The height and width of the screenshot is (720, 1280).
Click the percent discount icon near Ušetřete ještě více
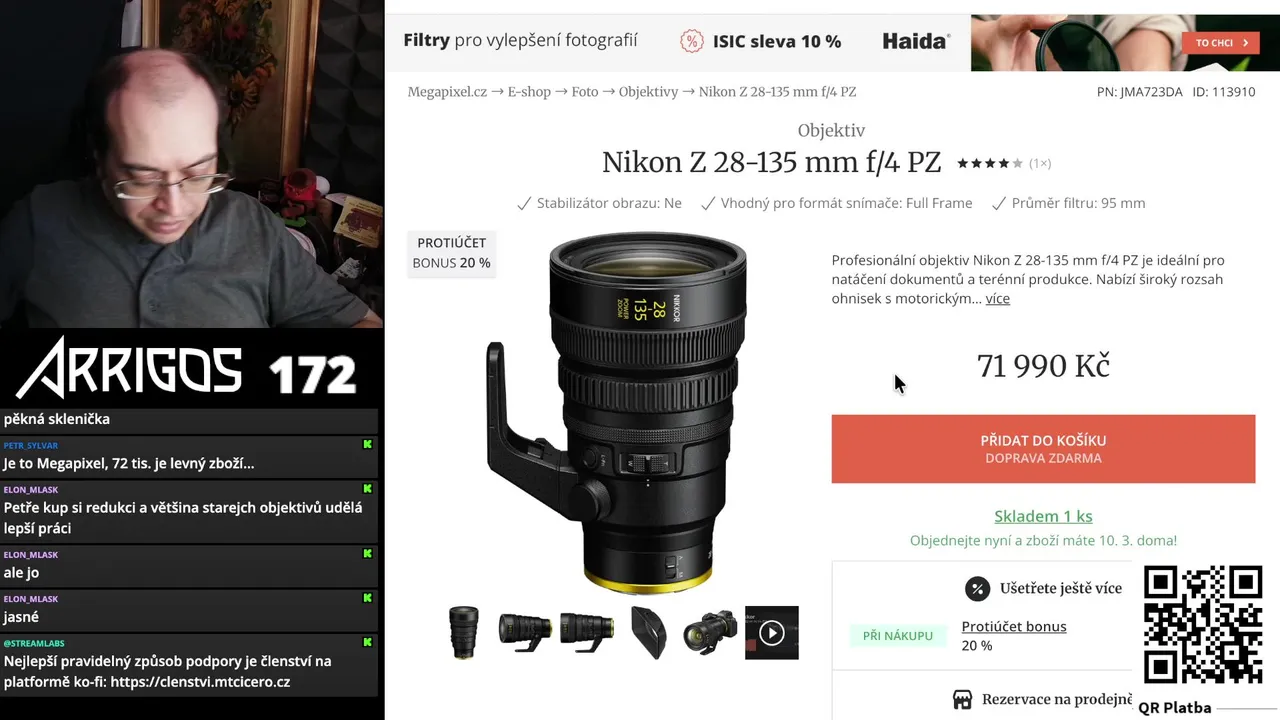pos(977,588)
